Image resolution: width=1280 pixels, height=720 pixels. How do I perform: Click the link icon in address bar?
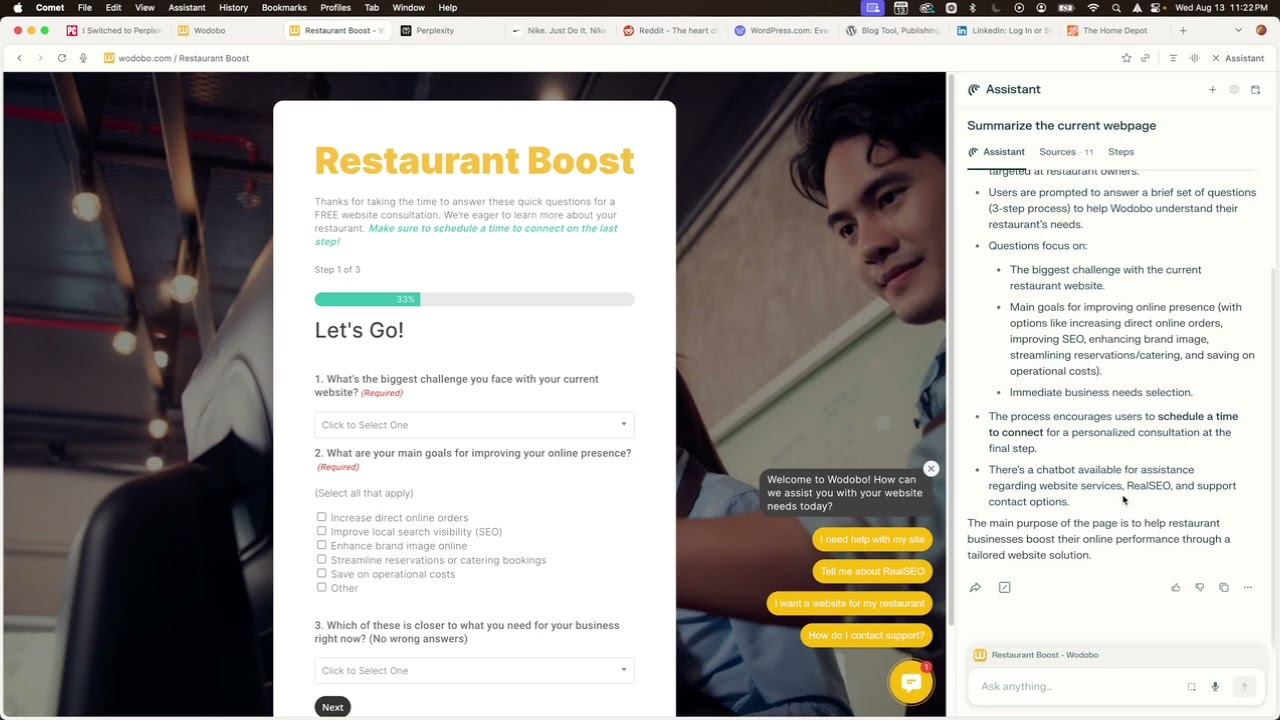[x=1145, y=58]
